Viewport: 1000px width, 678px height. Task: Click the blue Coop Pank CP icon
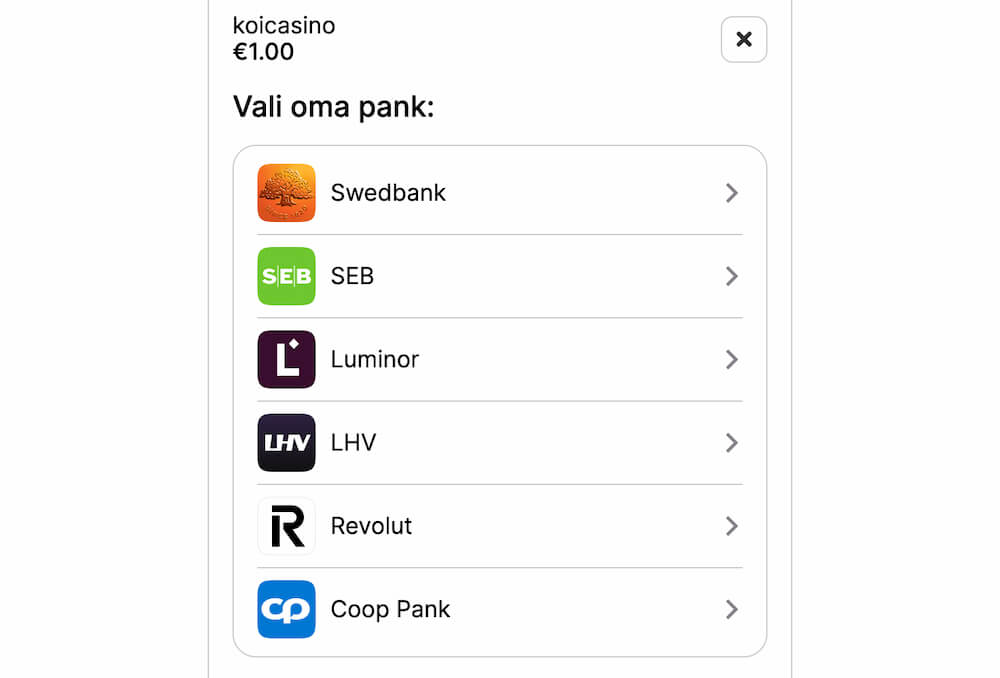click(287, 609)
